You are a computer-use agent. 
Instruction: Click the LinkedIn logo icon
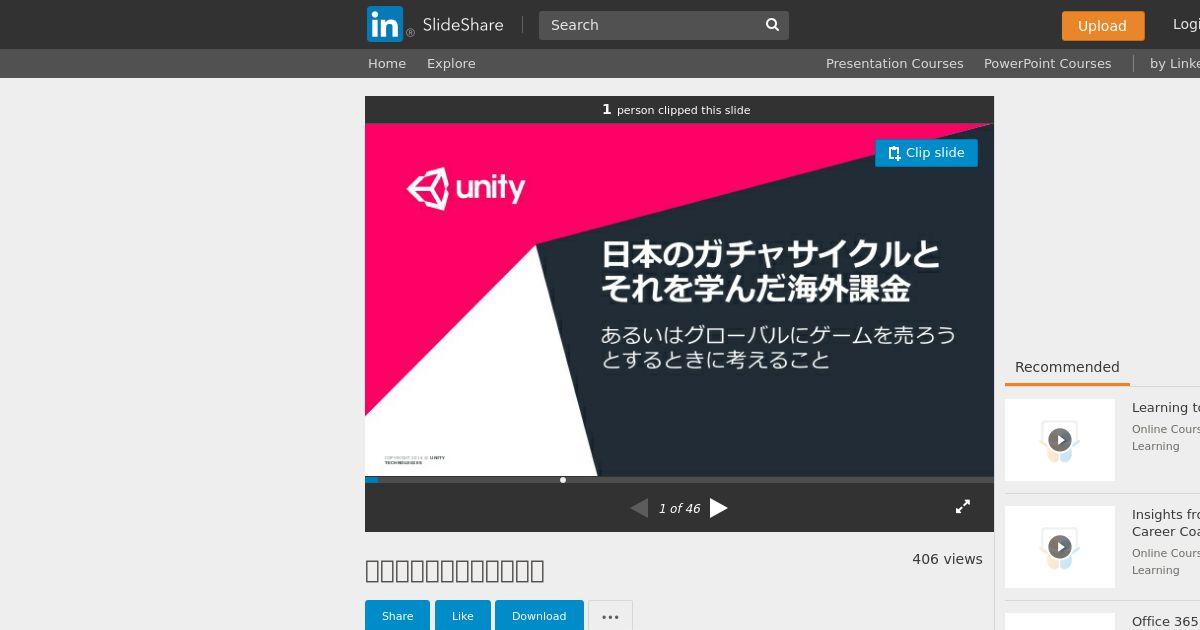(385, 24)
